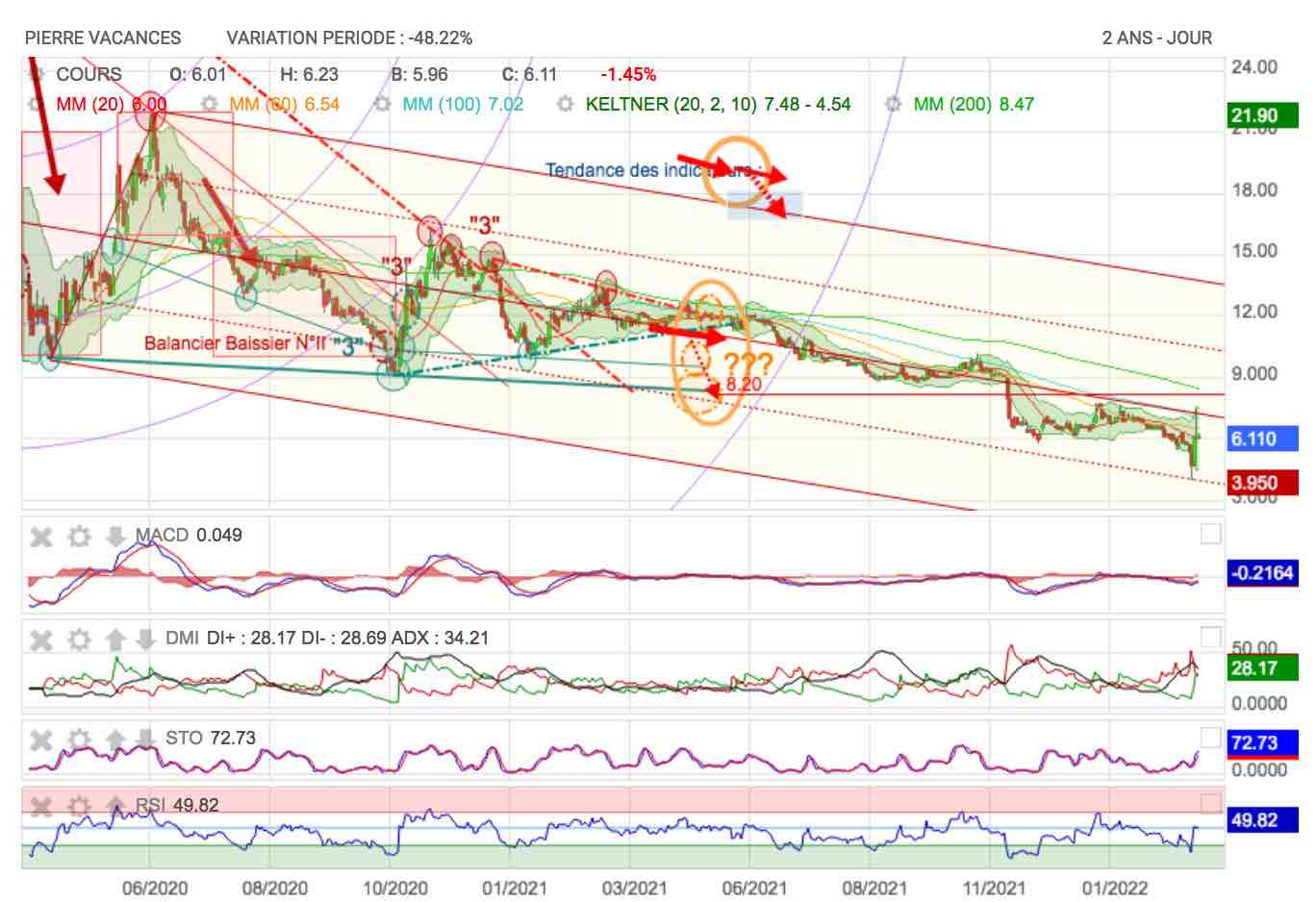Open MM (100) moving average settings gear
Image resolution: width=1316 pixels, height=902 pixels.
(x=383, y=104)
